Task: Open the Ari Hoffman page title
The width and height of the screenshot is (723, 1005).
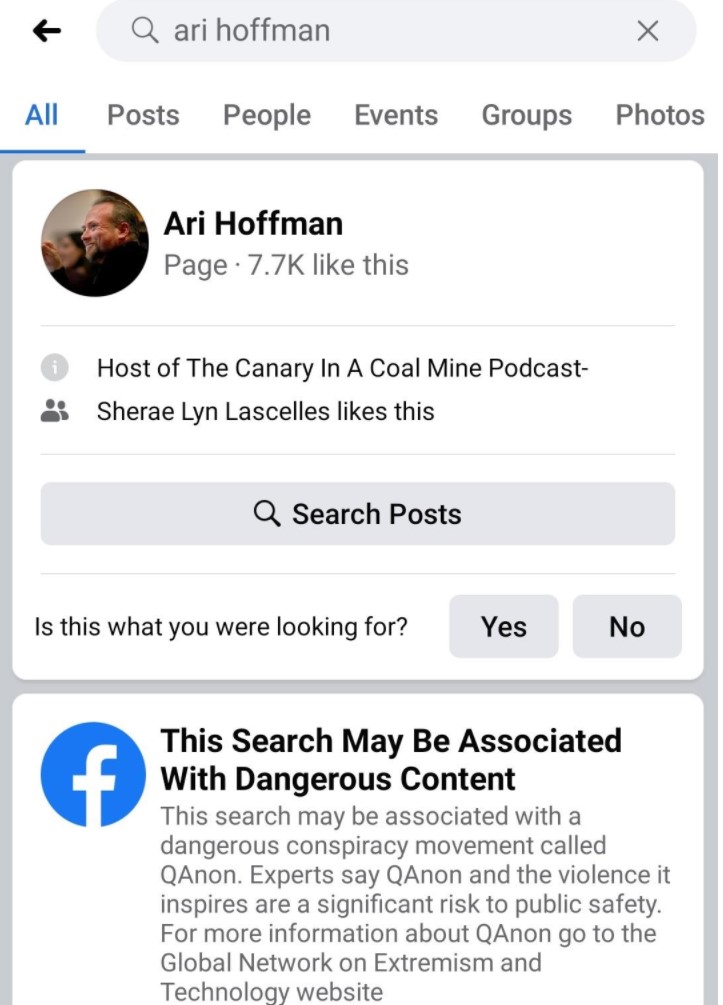Action: pos(253,224)
